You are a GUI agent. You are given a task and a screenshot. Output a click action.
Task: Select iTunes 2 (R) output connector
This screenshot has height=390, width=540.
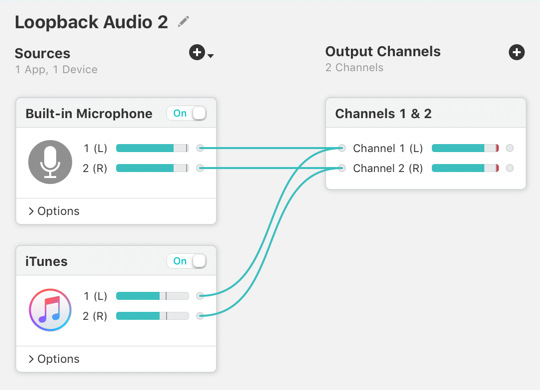[x=200, y=316]
